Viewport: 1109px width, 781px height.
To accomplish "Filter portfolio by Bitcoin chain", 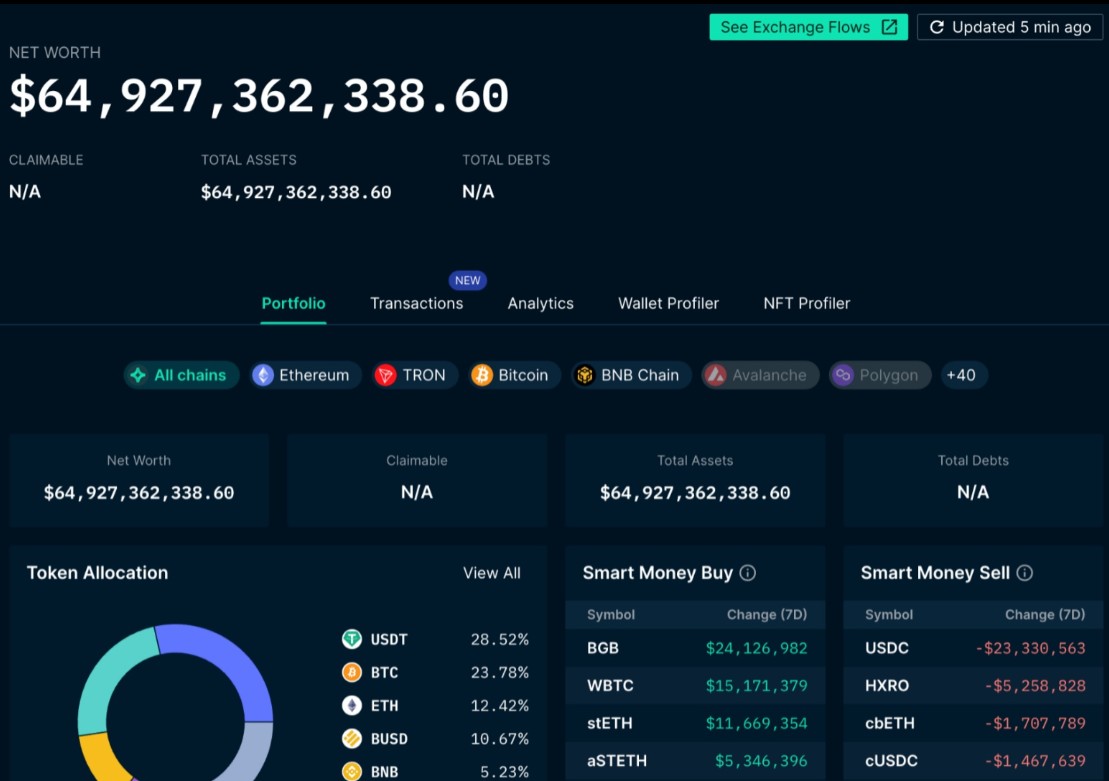I will pos(514,375).
